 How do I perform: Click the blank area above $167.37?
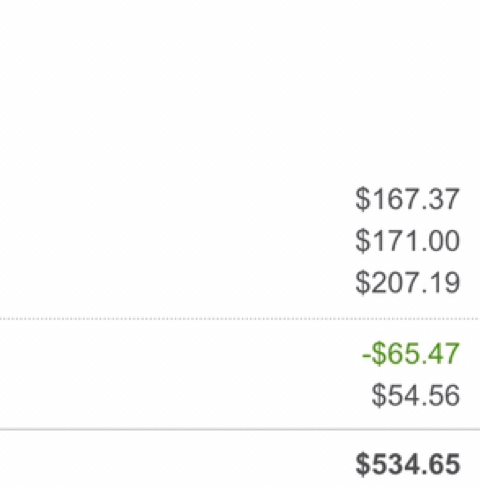click(x=240, y=90)
